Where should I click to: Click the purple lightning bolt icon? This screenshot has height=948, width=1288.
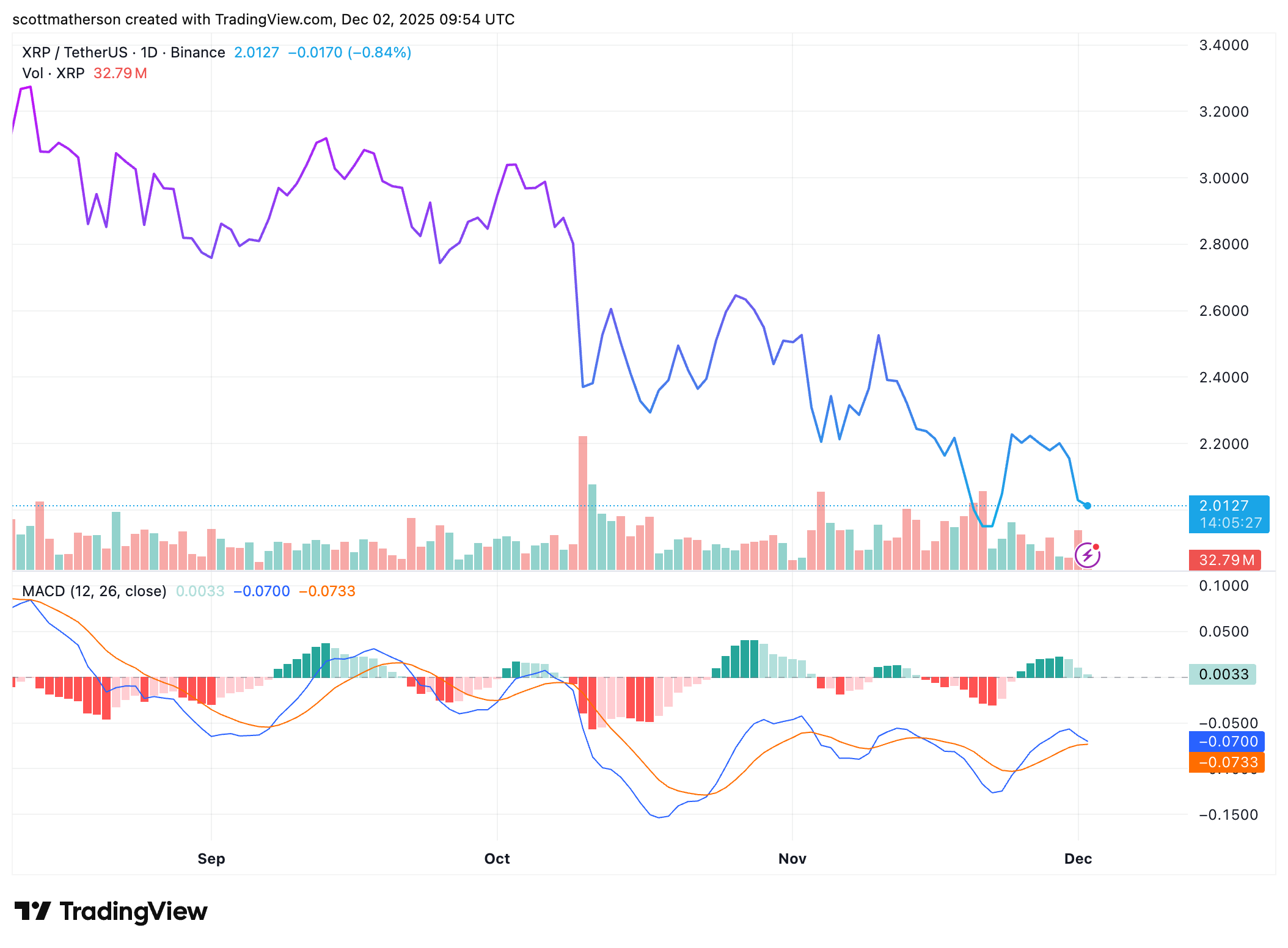click(x=1087, y=555)
